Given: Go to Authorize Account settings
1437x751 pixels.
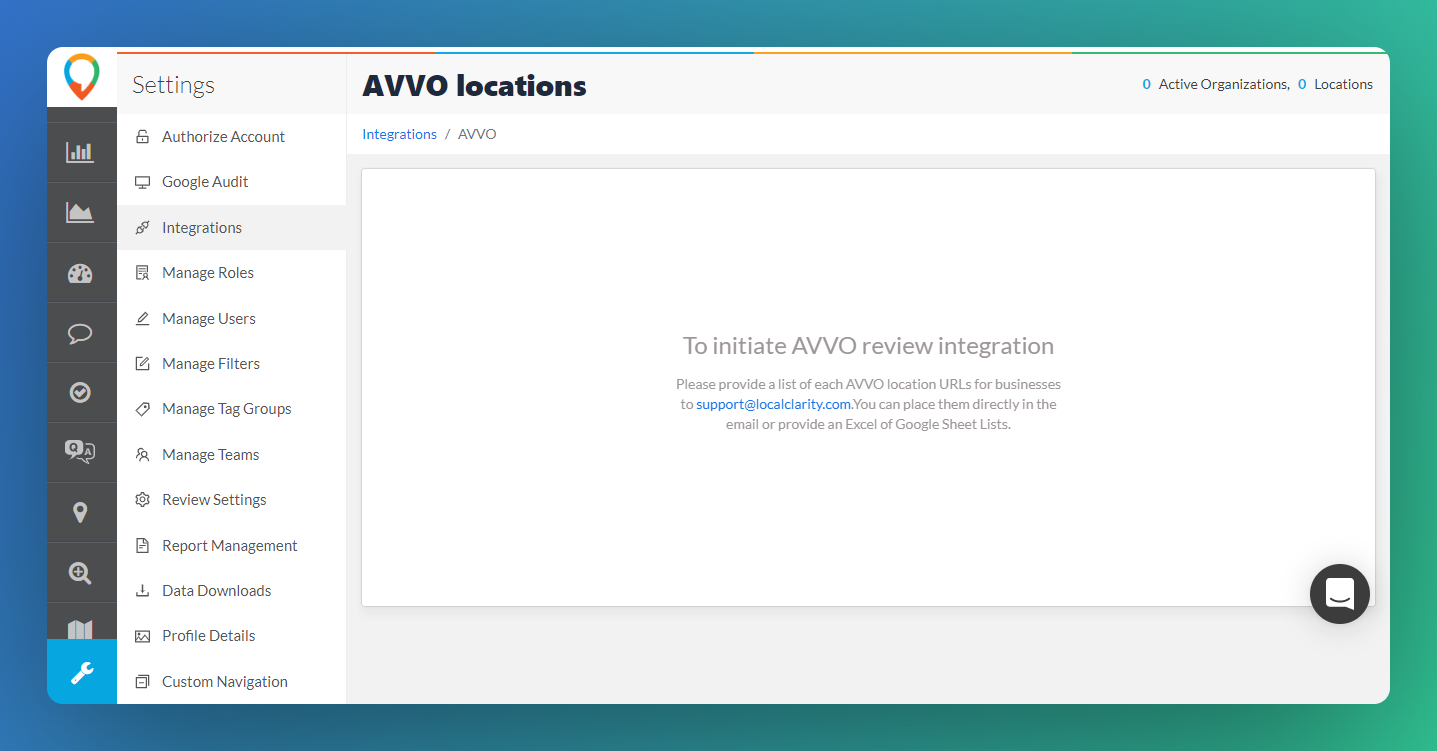Looking at the screenshot, I should (x=223, y=137).
